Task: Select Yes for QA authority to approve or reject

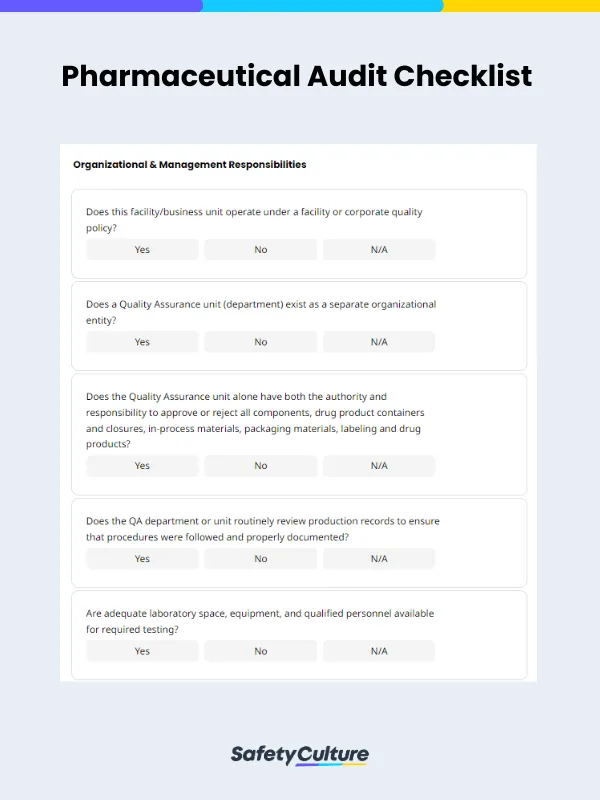Action: coord(142,466)
